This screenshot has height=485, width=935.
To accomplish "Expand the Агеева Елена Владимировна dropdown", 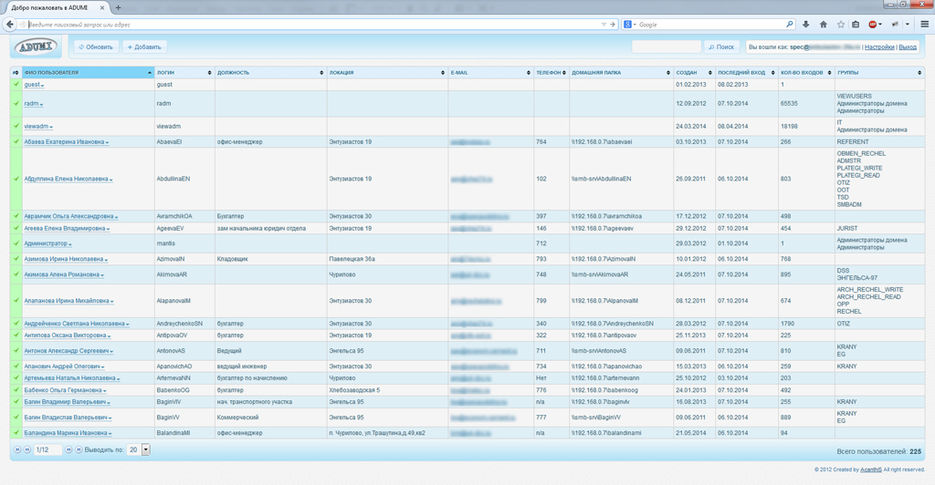I will point(108,230).
